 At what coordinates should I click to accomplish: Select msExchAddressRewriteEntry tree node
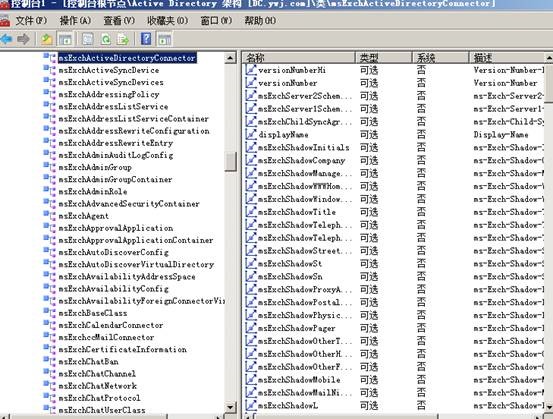coord(116,143)
